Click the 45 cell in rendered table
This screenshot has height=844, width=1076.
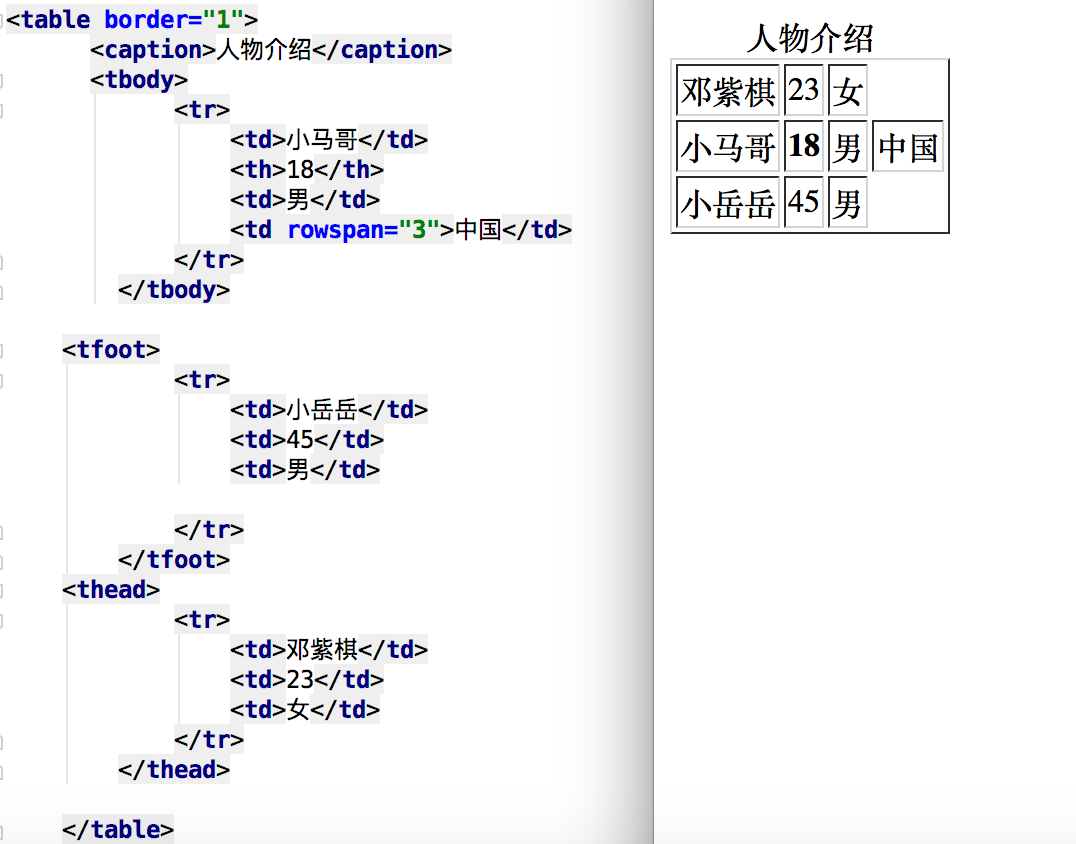tap(803, 203)
